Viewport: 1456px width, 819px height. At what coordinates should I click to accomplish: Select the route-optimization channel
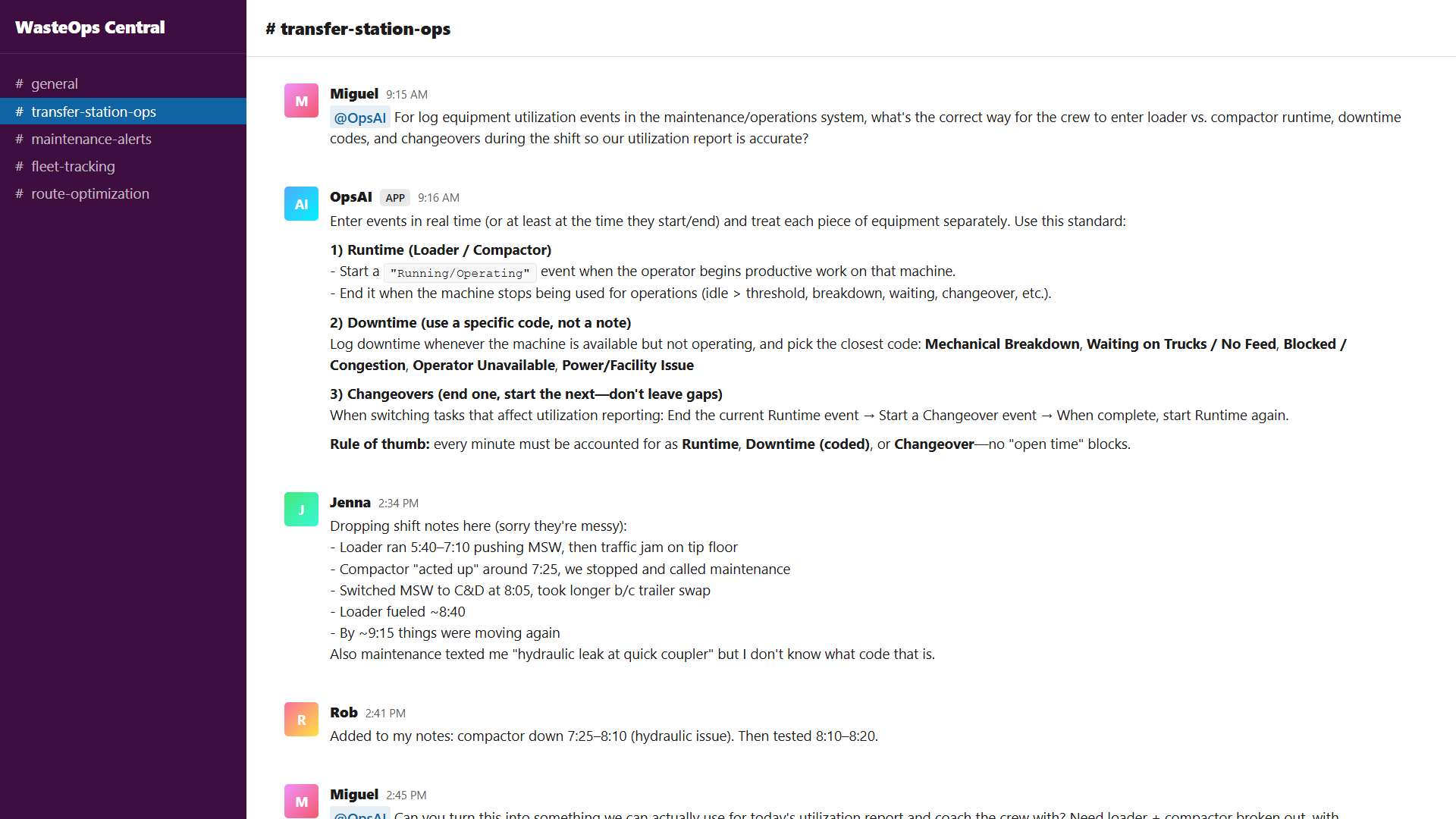(90, 193)
